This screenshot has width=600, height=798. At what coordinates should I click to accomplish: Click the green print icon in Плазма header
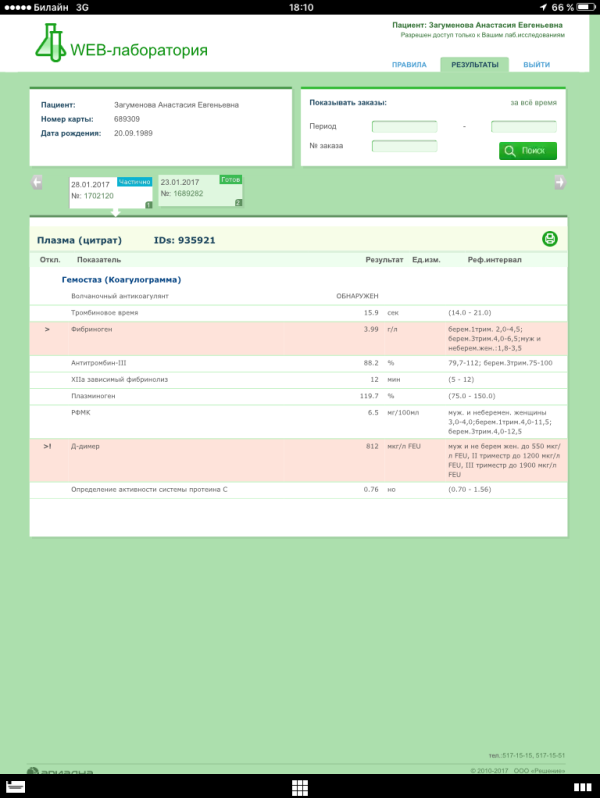click(x=549, y=239)
